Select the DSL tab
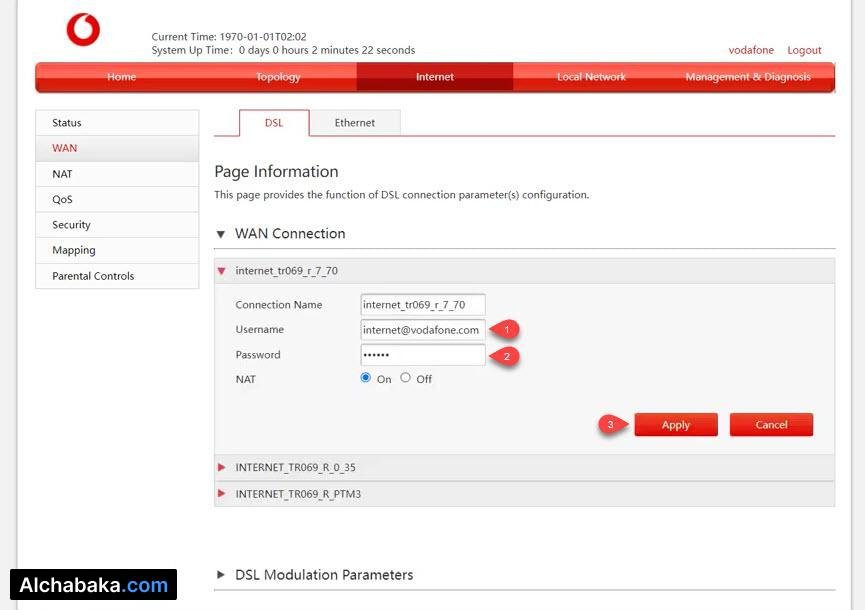This screenshot has height=610, width=865. point(273,122)
